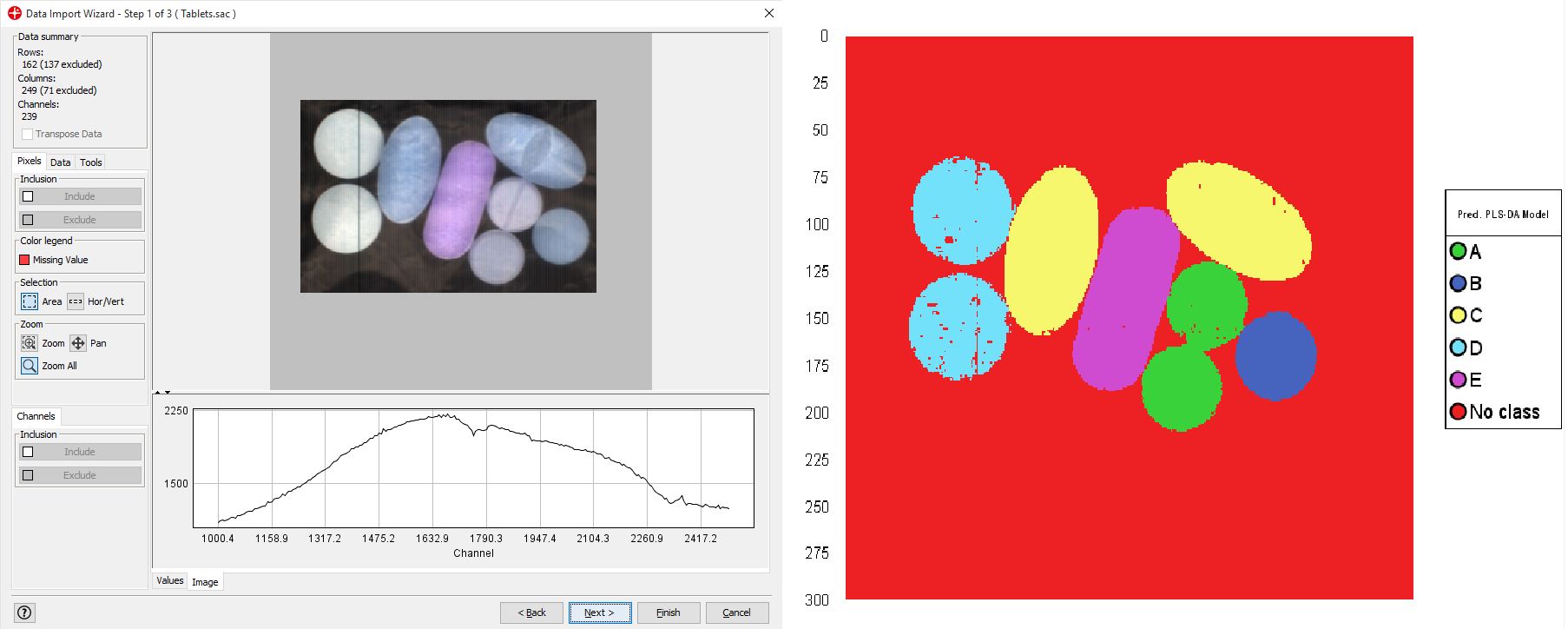
Task: Click the tablets image preview
Action: point(448,196)
